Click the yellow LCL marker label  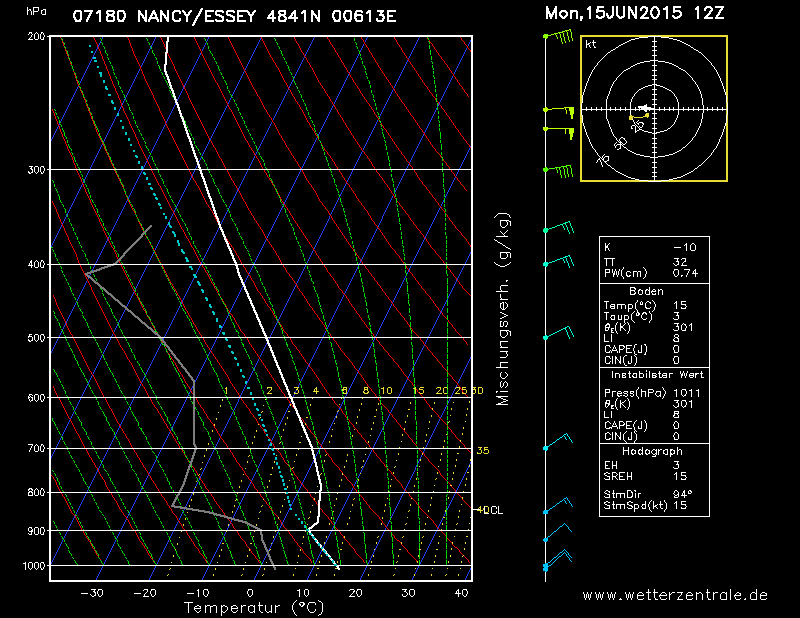pos(490,510)
